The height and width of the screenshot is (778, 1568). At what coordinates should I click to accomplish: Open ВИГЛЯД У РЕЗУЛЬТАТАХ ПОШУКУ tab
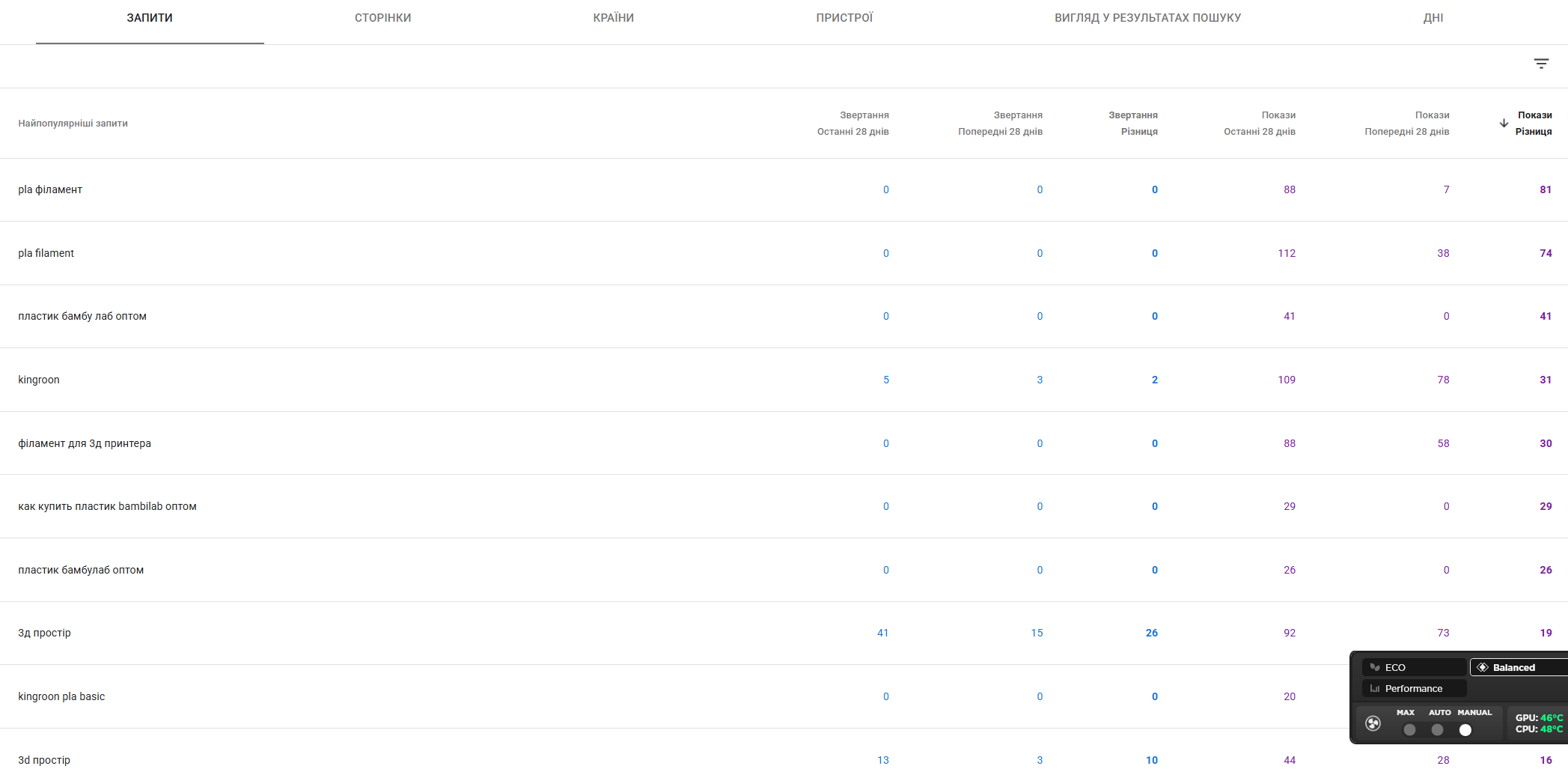(x=1148, y=18)
